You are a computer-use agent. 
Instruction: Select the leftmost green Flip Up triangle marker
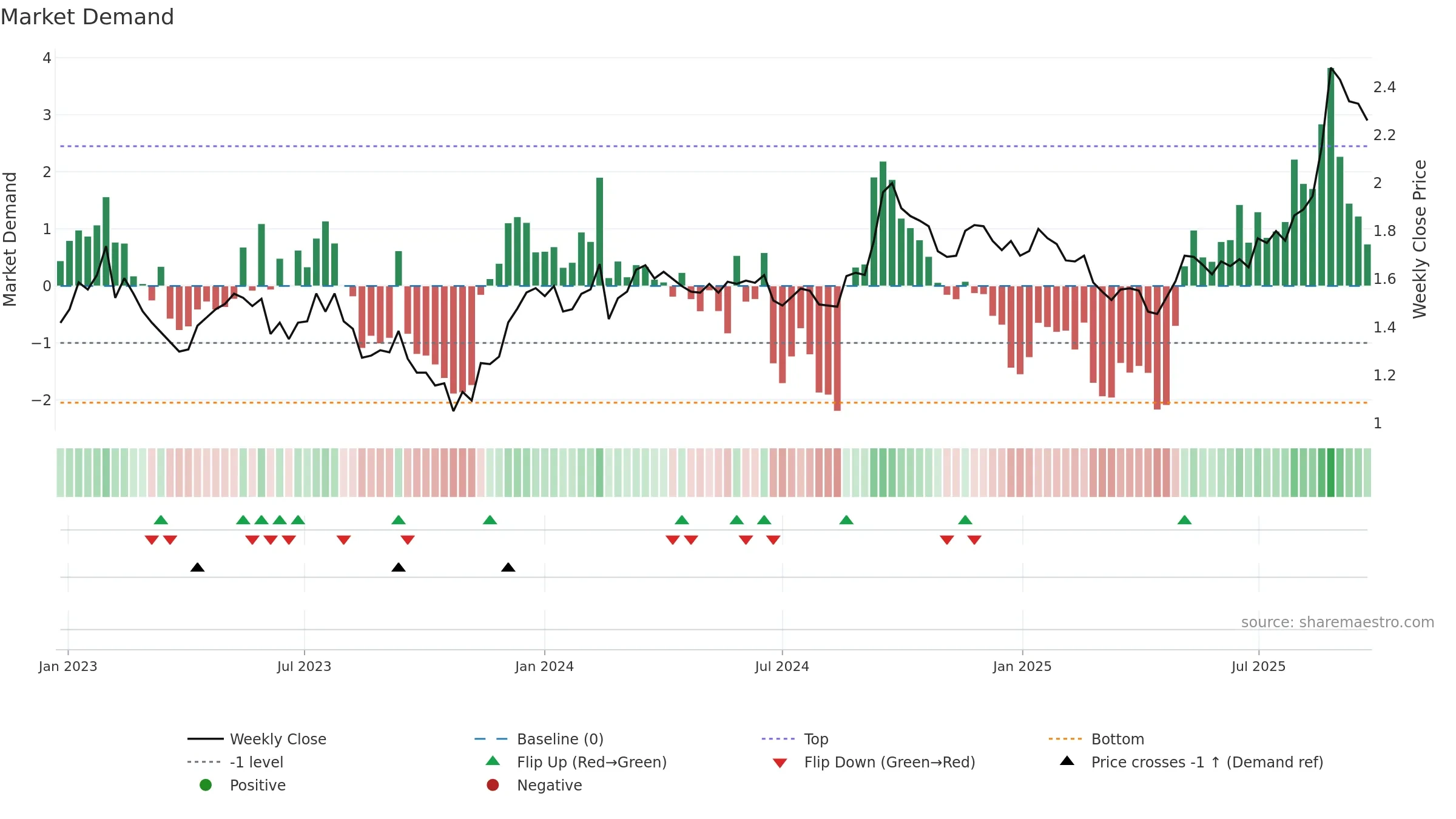click(x=161, y=520)
